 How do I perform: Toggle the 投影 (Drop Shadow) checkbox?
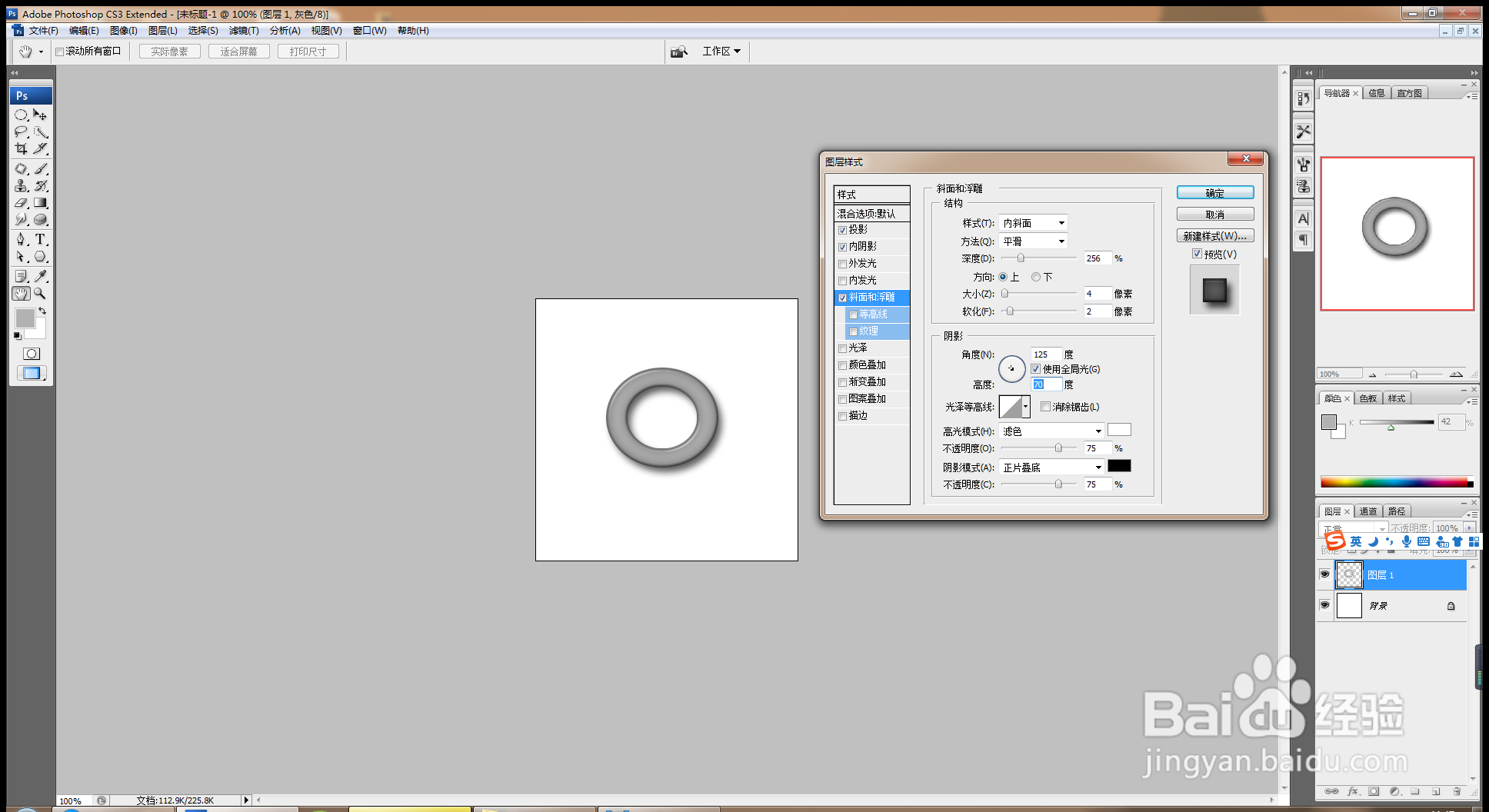pos(843,230)
